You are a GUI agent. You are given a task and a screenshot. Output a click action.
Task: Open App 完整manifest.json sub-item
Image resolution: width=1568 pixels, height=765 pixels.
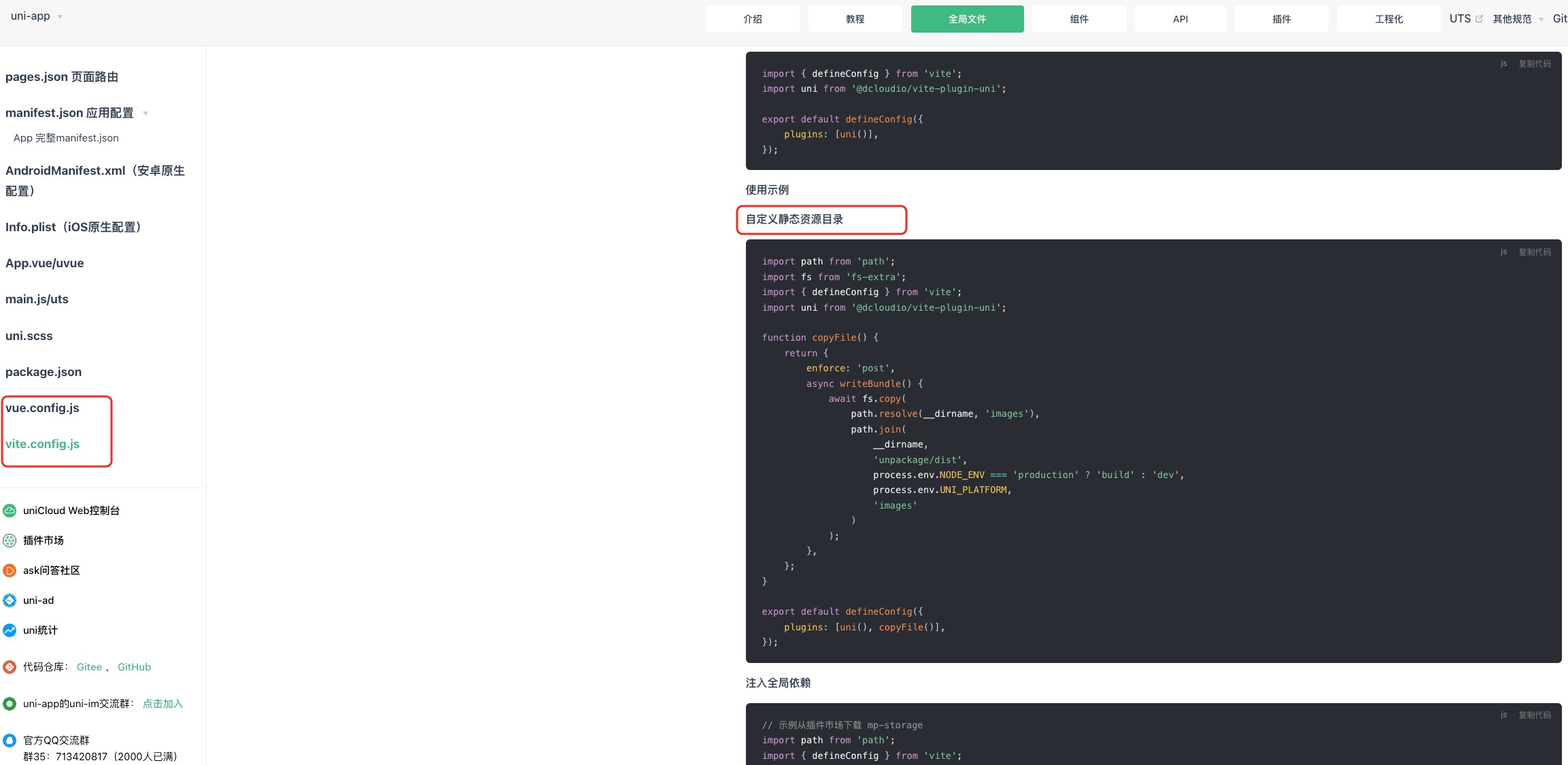(x=66, y=138)
